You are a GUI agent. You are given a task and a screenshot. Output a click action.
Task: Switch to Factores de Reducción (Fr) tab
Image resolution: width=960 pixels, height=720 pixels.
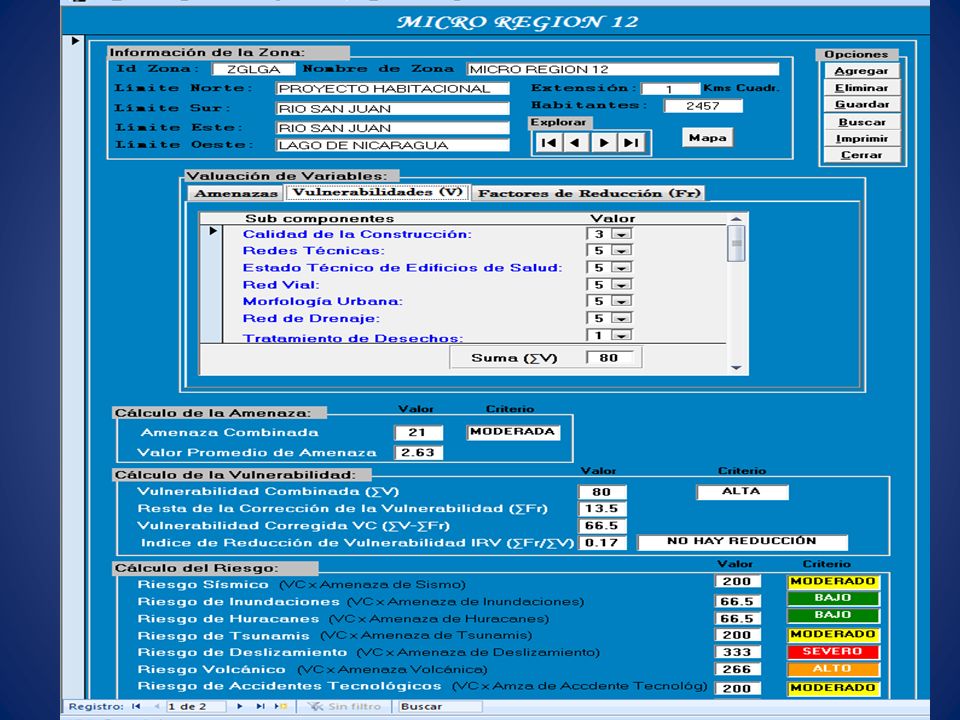click(x=588, y=193)
